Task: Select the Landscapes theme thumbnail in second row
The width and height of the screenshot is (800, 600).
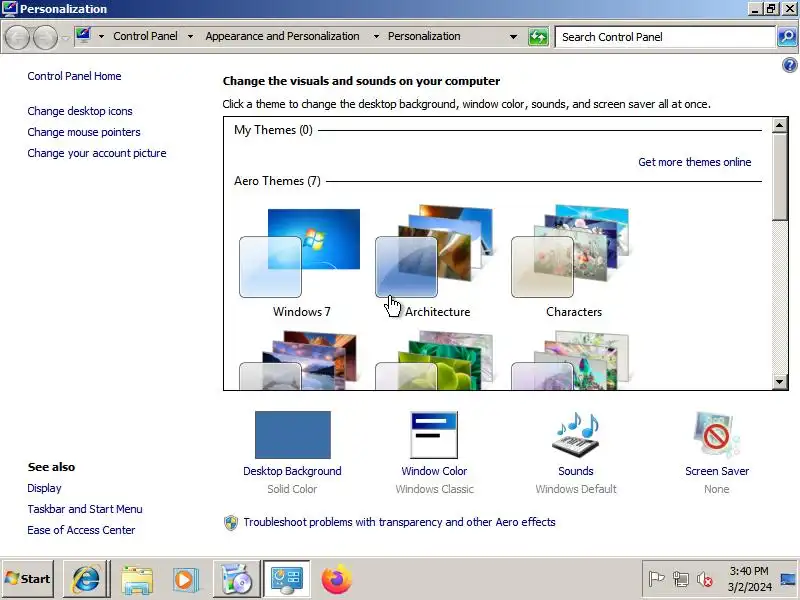Action: point(301,360)
